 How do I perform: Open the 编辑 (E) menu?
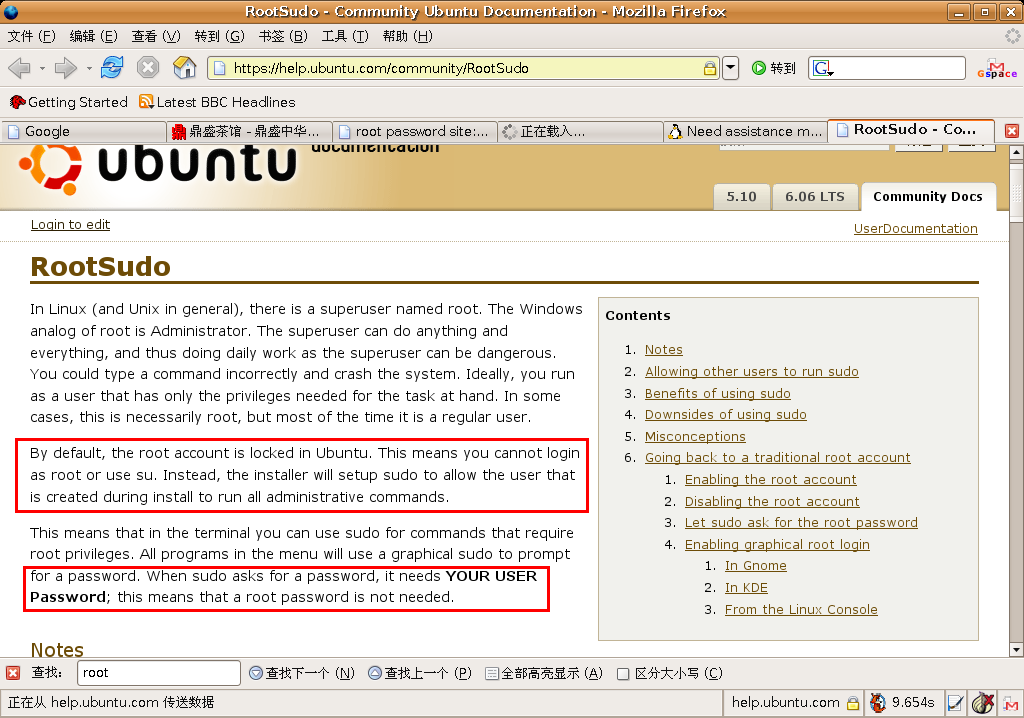coord(93,36)
